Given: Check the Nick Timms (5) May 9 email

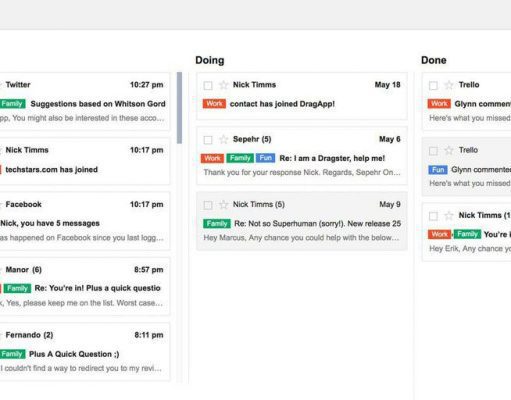Looking at the screenshot, I should click(208, 205).
